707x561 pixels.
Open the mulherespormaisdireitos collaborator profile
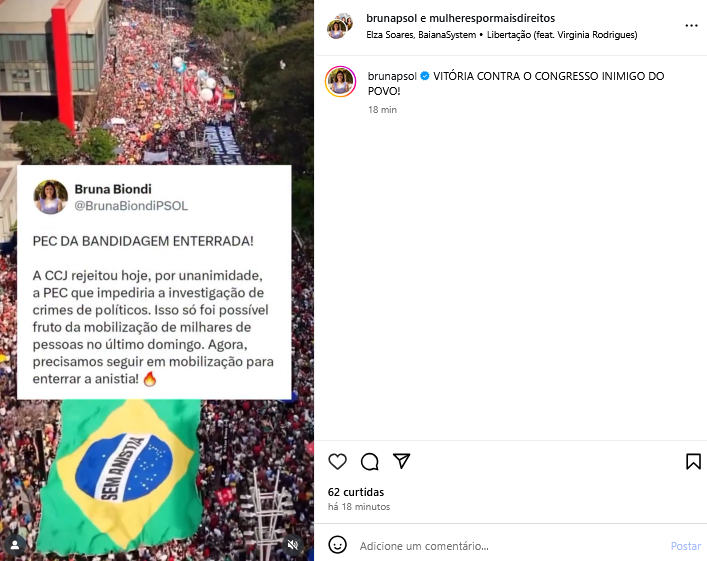(492, 18)
